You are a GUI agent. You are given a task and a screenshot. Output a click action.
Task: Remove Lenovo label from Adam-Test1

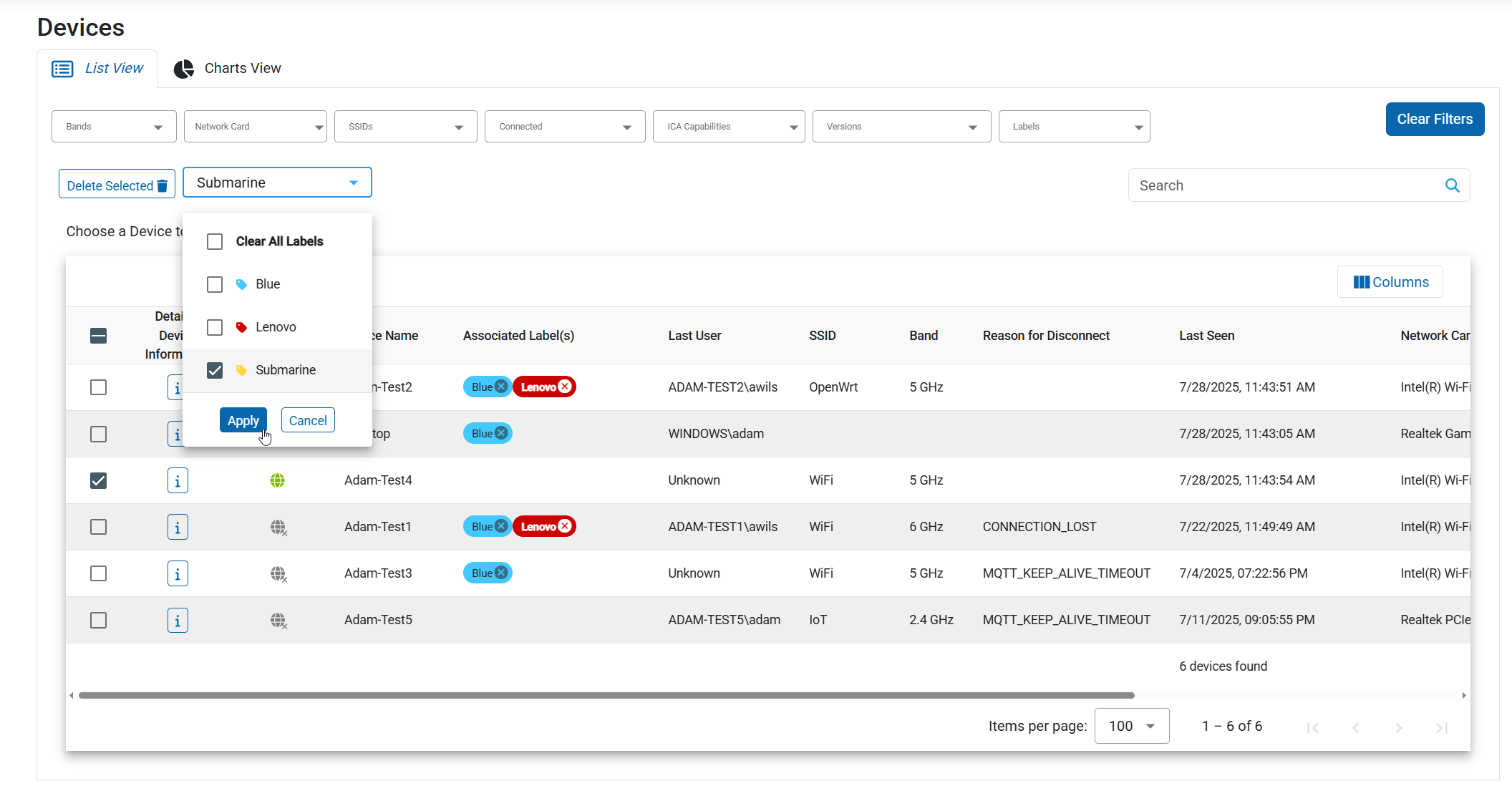click(565, 526)
